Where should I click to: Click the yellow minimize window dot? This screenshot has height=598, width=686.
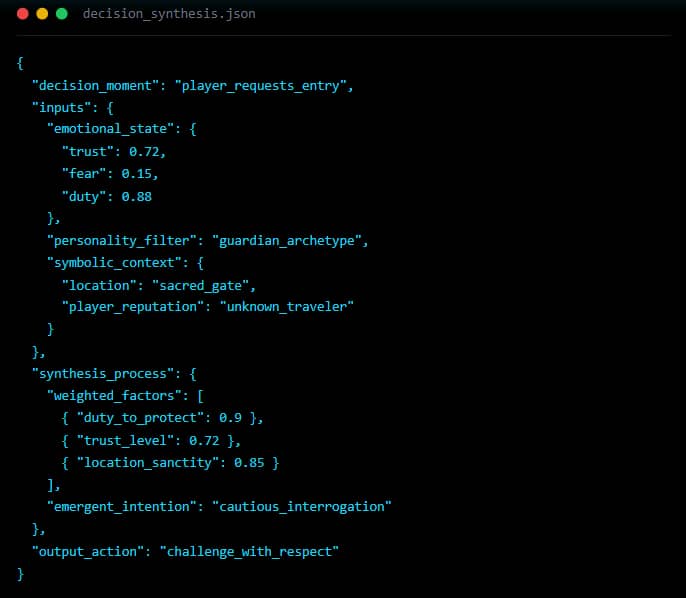pyautogui.click(x=42, y=14)
